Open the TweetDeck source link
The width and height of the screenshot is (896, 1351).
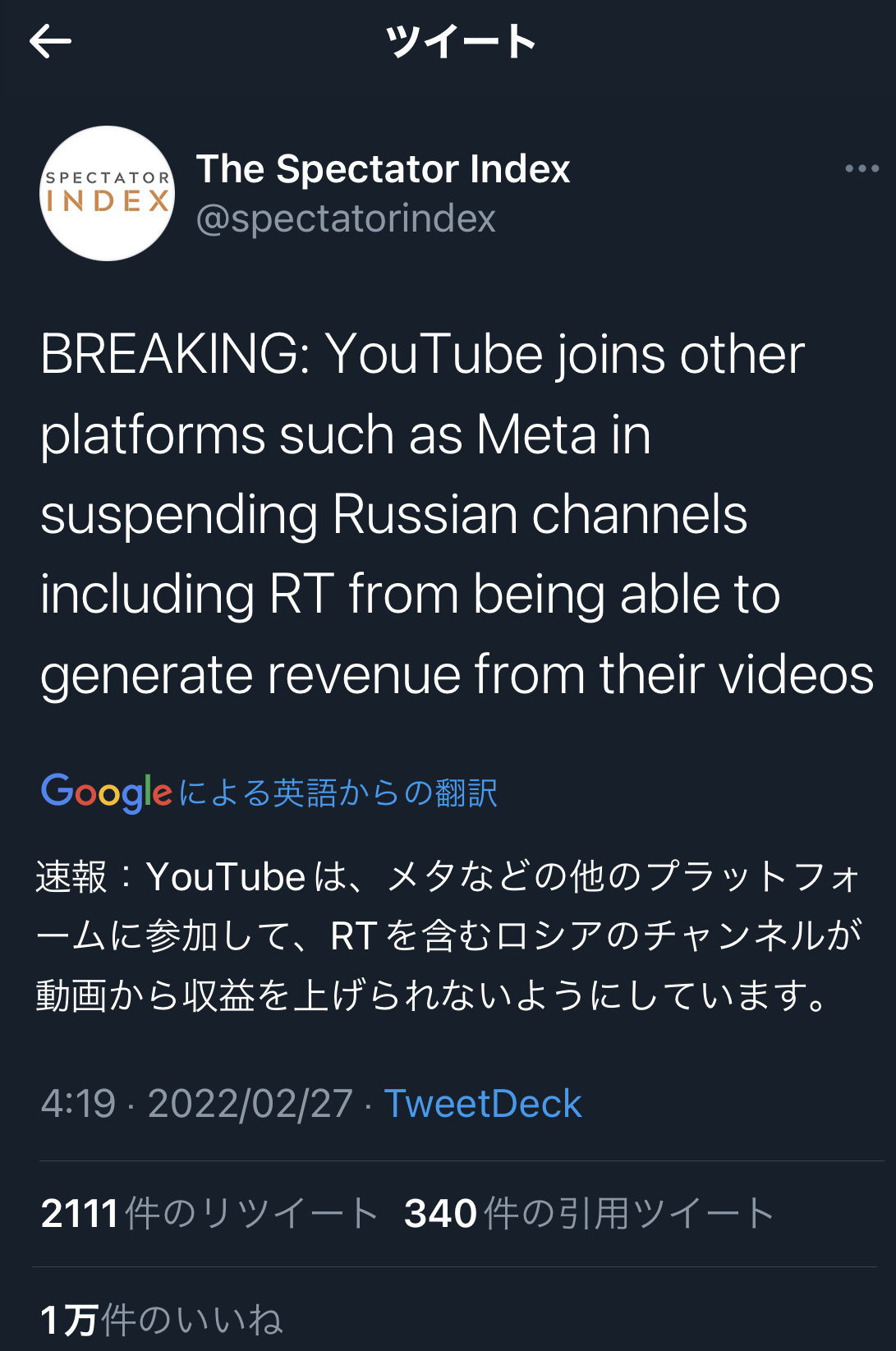click(483, 1104)
